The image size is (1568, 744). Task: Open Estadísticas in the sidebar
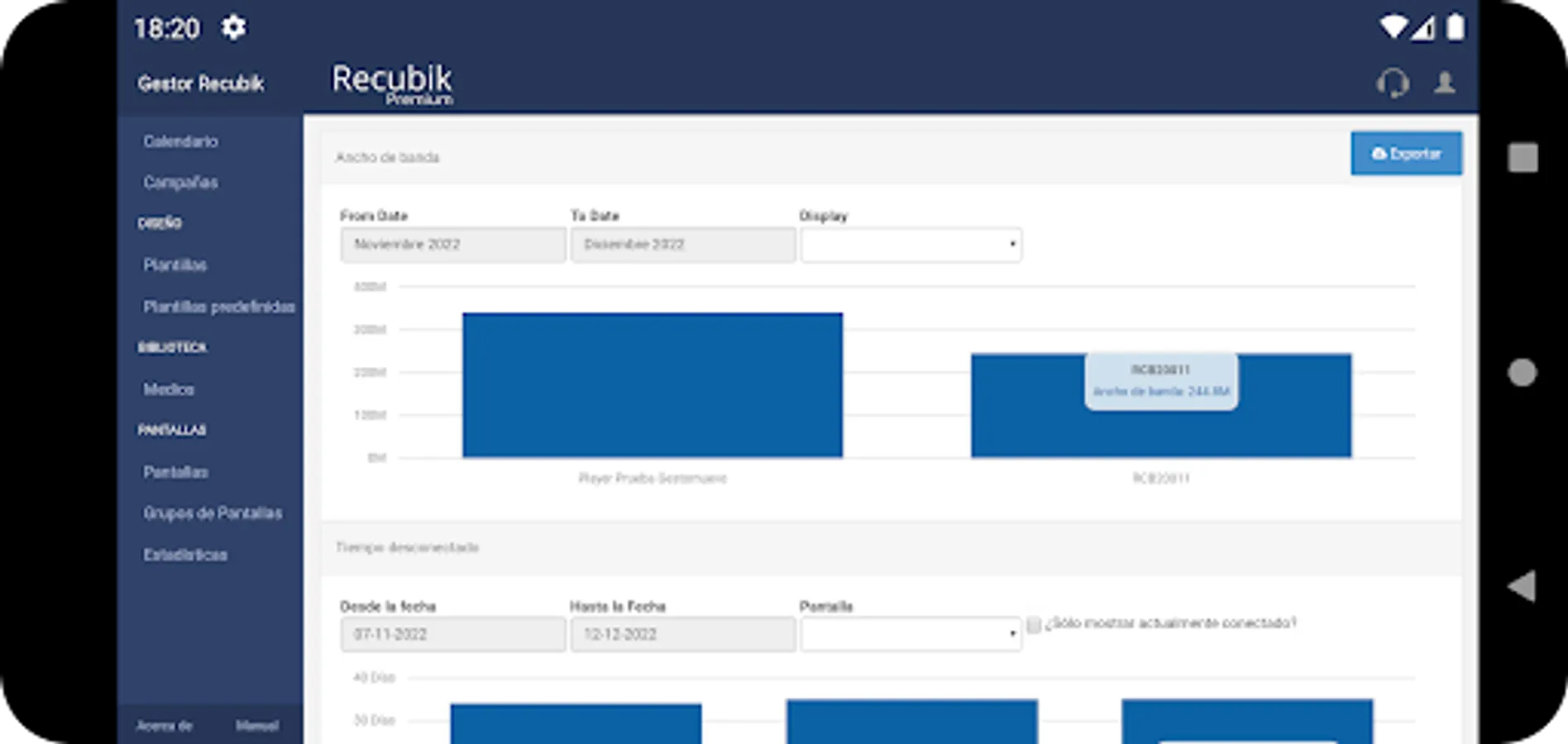pos(185,554)
